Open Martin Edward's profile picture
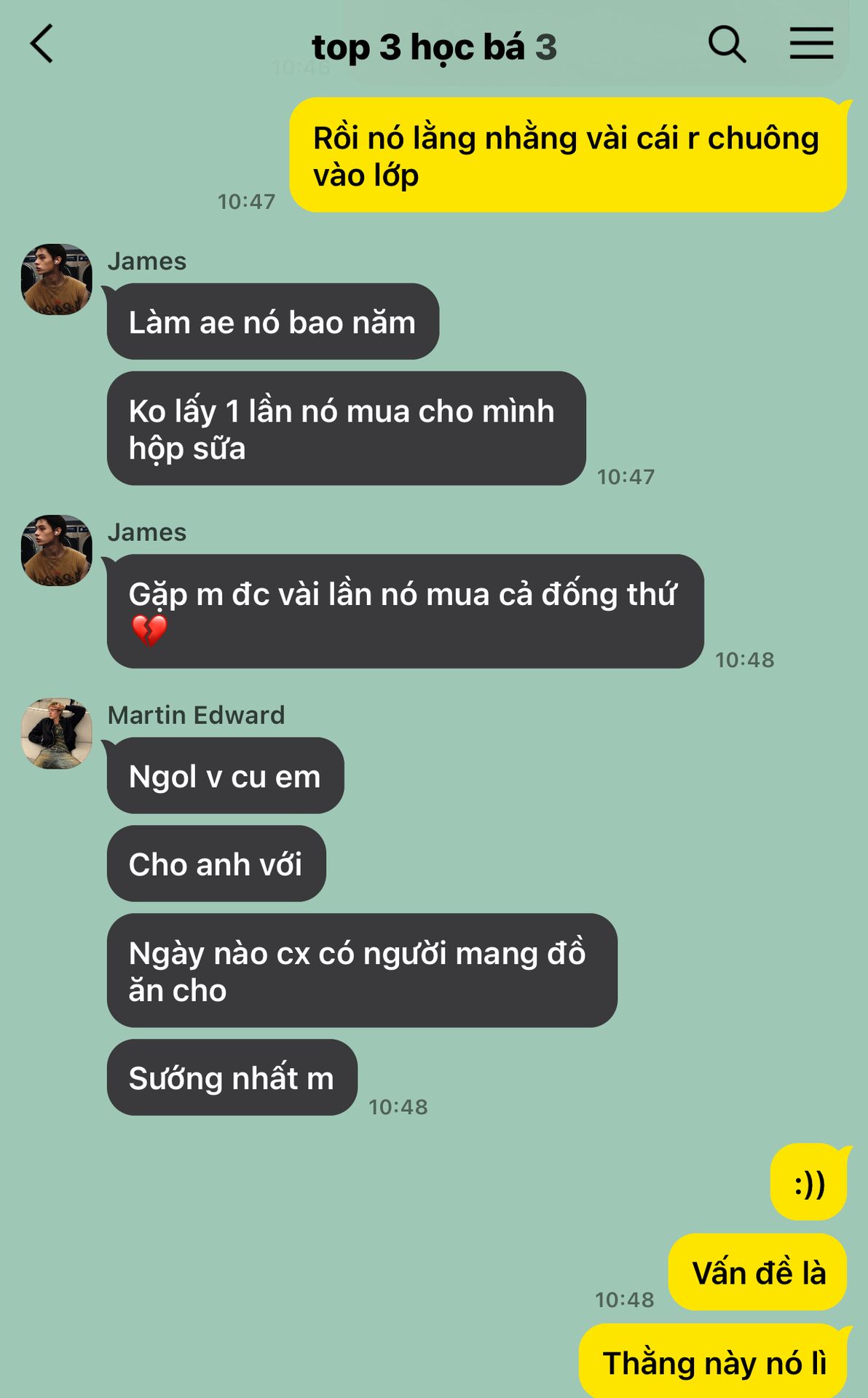Image resolution: width=868 pixels, height=1398 pixels. (57, 734)
